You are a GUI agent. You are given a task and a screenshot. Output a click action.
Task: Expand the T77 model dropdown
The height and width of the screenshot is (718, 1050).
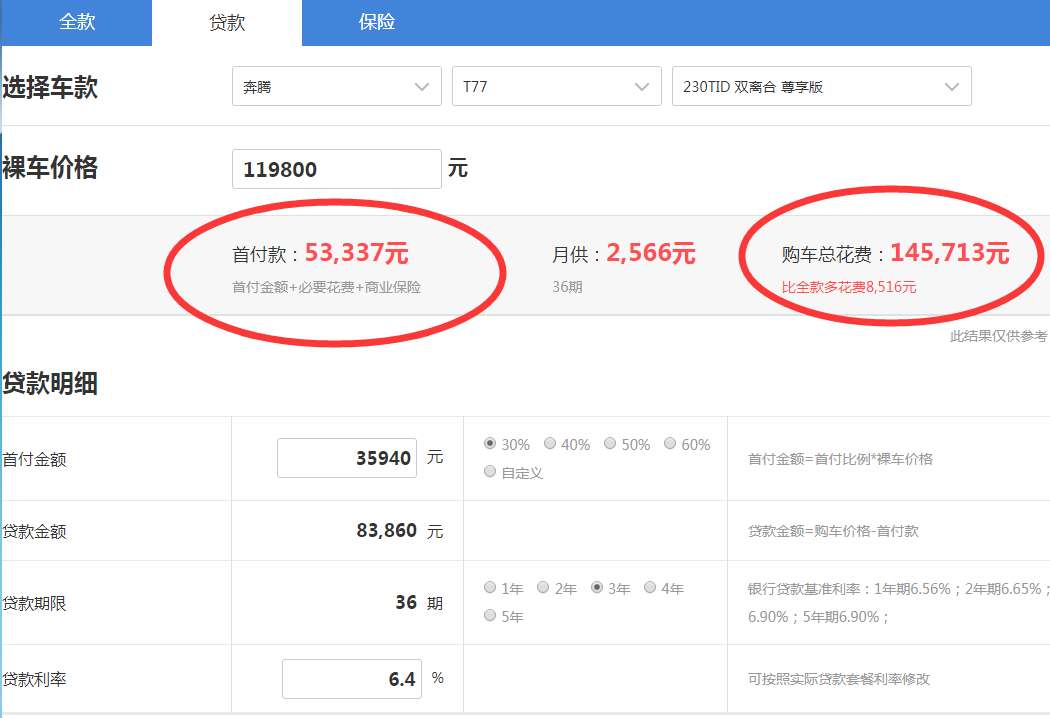[556, 86]
